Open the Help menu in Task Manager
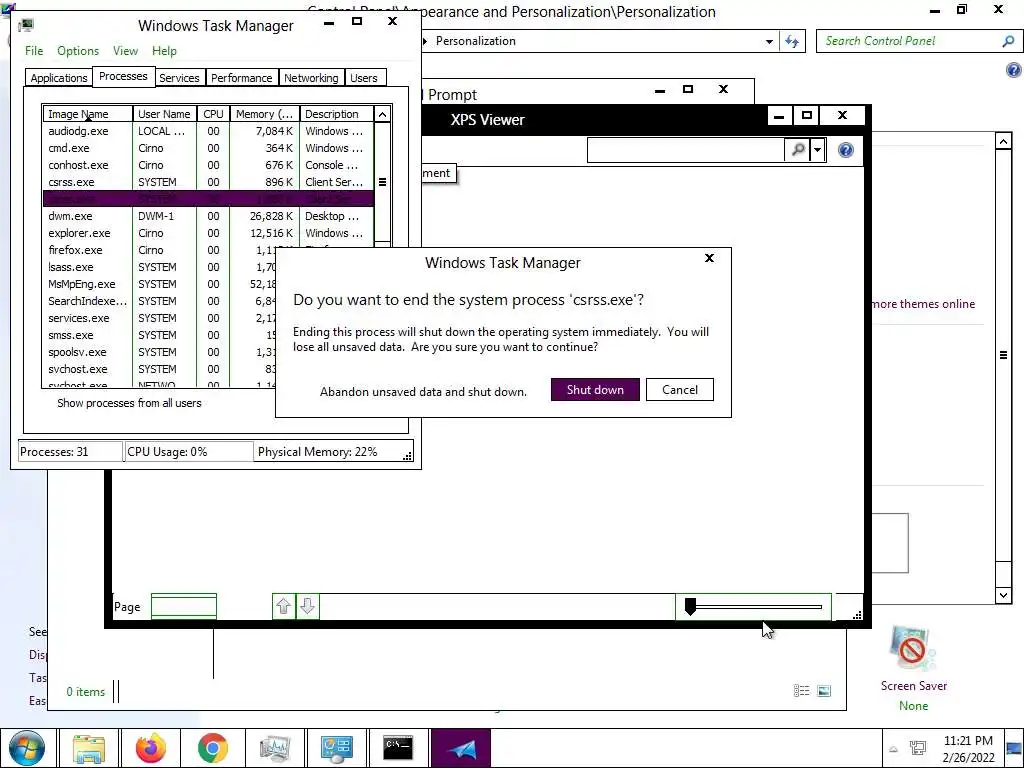The image size is (1024, 768). tap(164, 51)
